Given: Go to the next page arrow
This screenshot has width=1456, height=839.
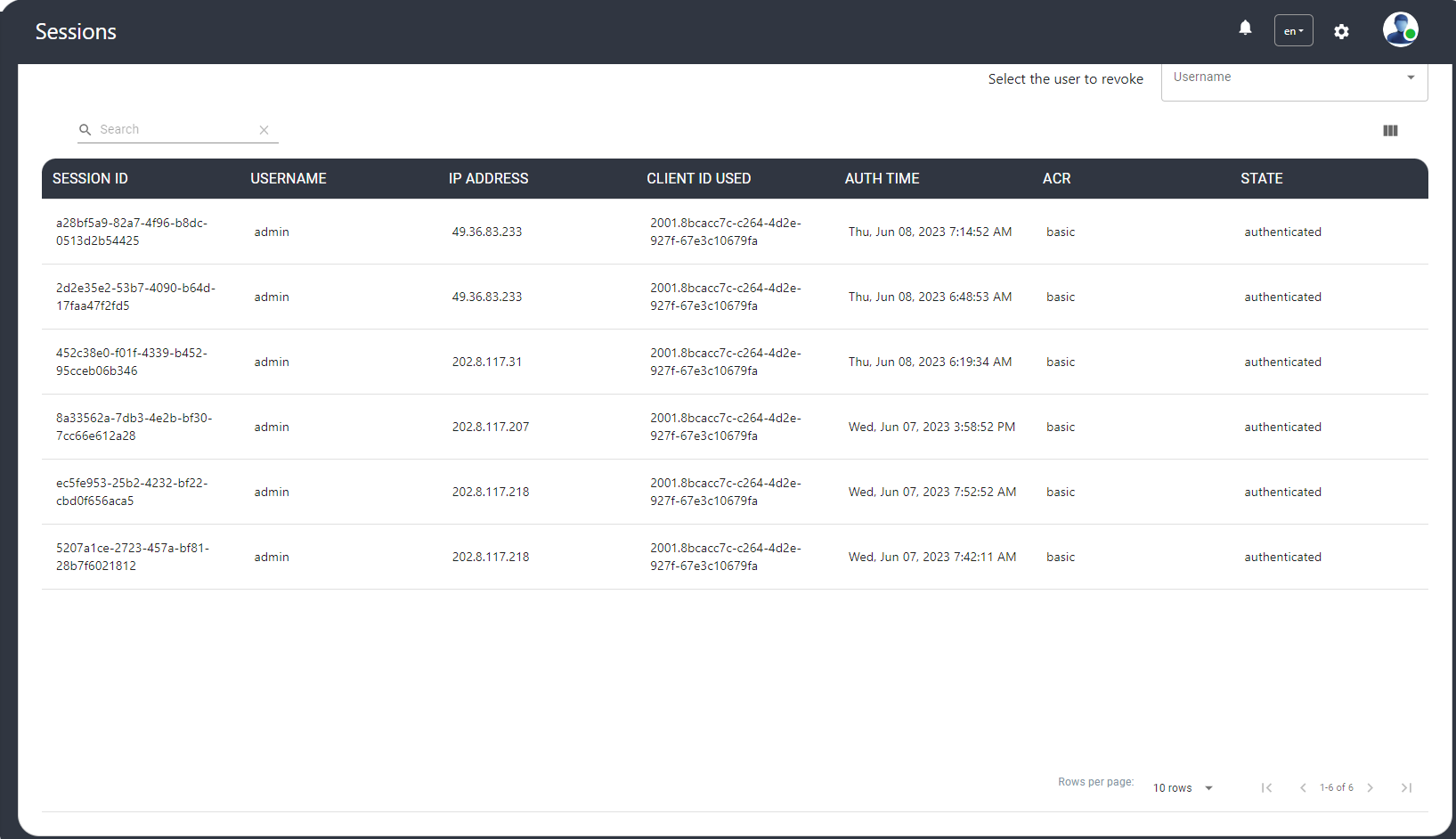Looking at the screenshot, I should (1371, 787).
